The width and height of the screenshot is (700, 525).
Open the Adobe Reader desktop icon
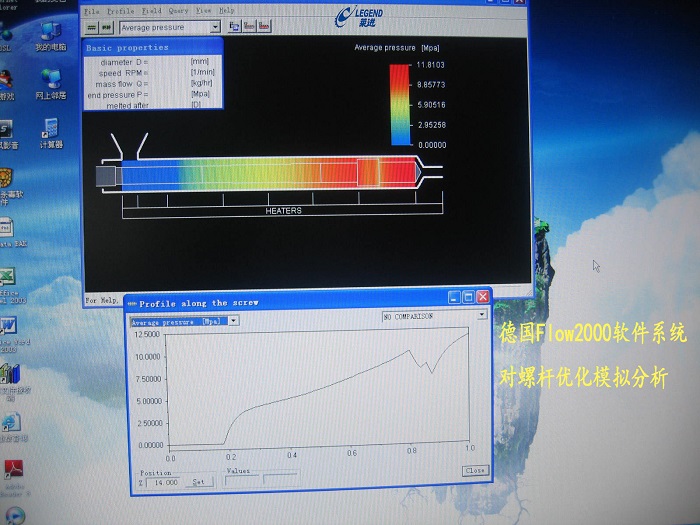tap(13, 479)
